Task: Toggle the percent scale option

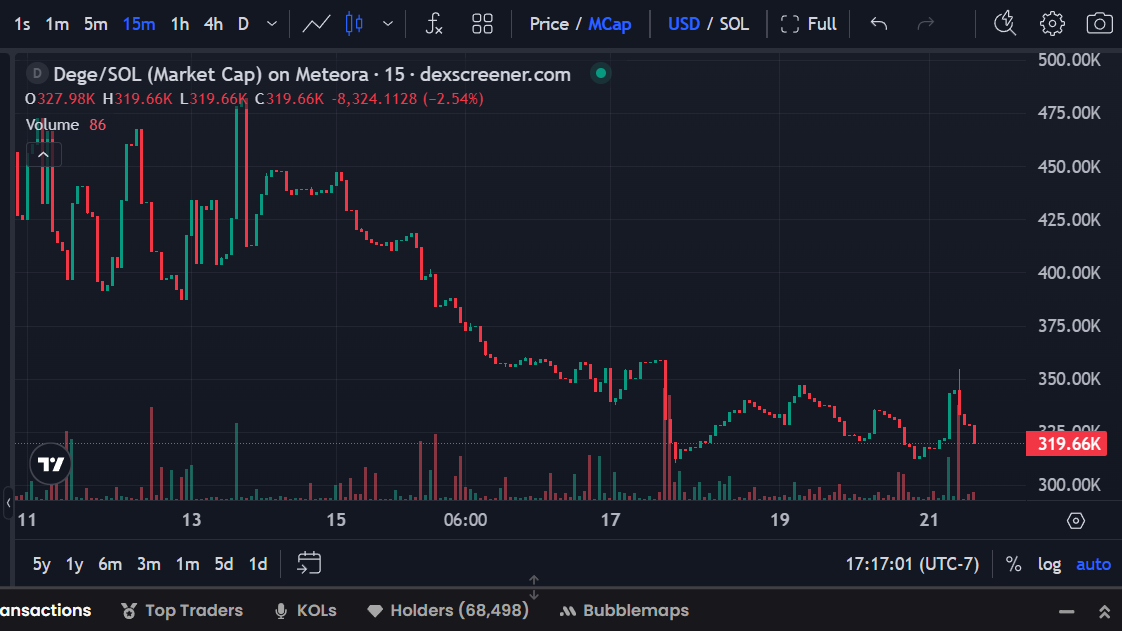Action: (x=1013, y=564)
